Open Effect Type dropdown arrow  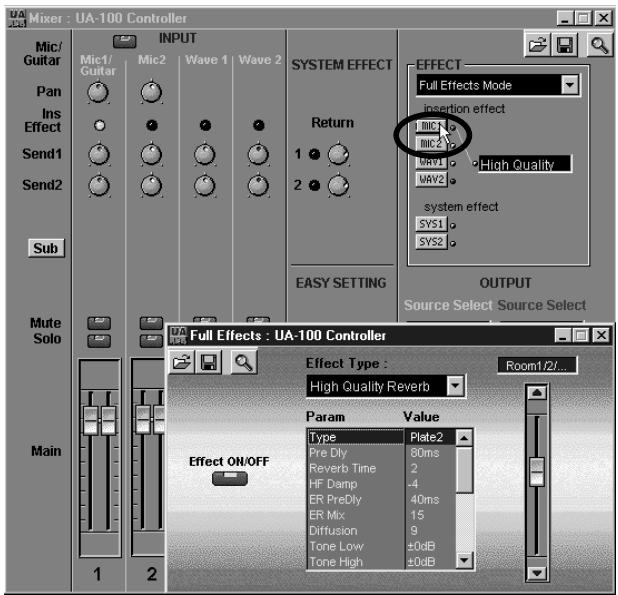[455, 386]
